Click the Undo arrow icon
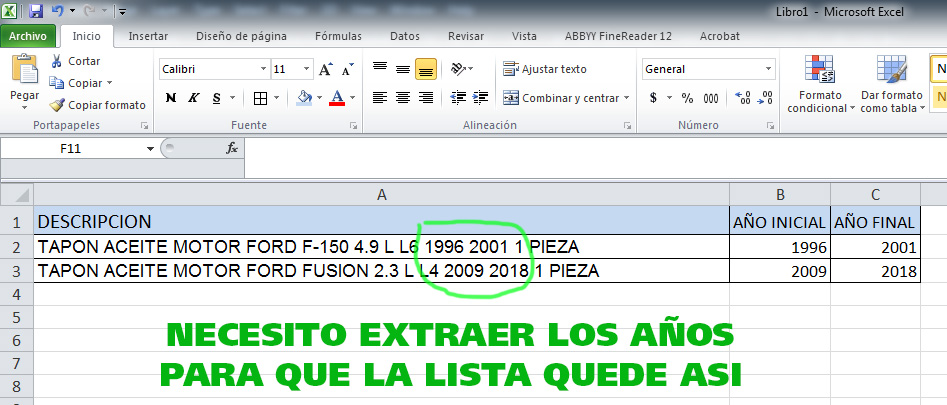Image resolution: width=947 pixels, height=405 pixels. pyautogui.click(x=57, y=10)
